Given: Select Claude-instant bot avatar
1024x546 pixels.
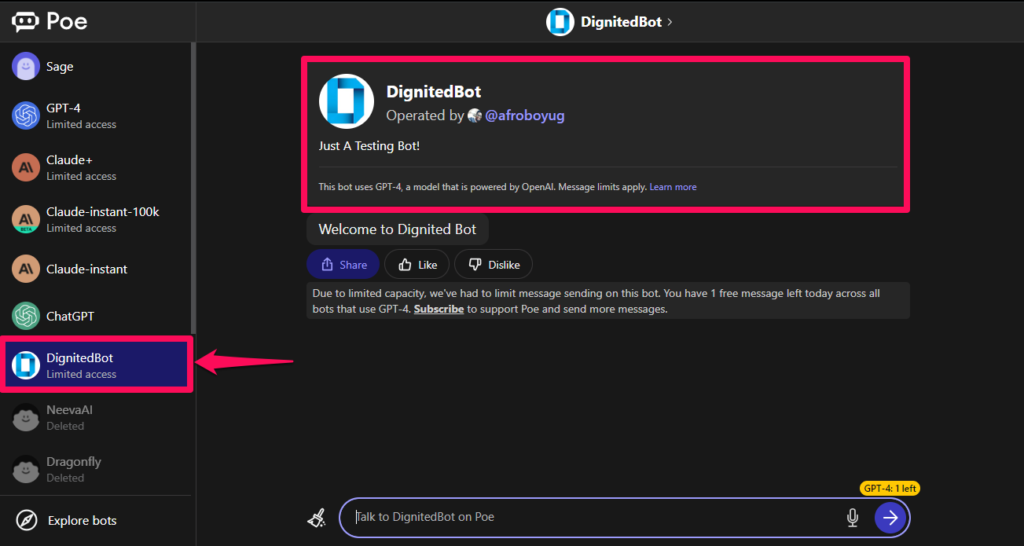Looking at the screenshot, I should tap(26, 268).
